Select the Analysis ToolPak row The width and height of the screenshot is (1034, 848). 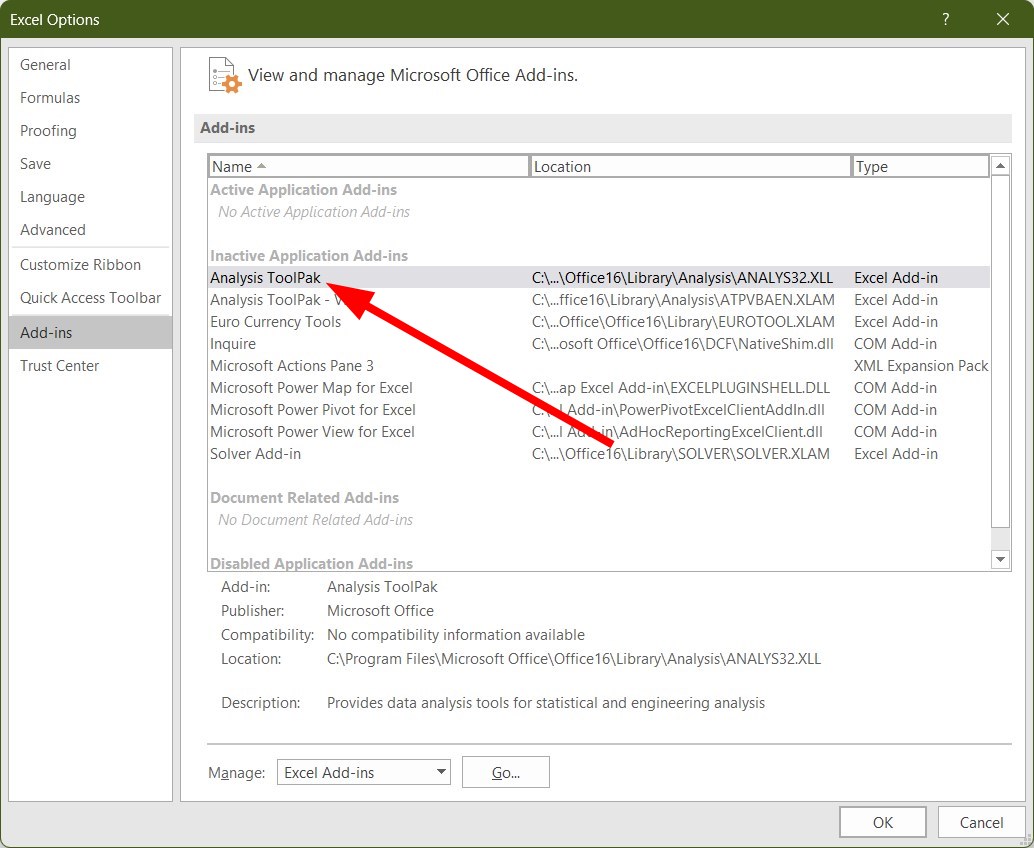(x=599, y=278)
